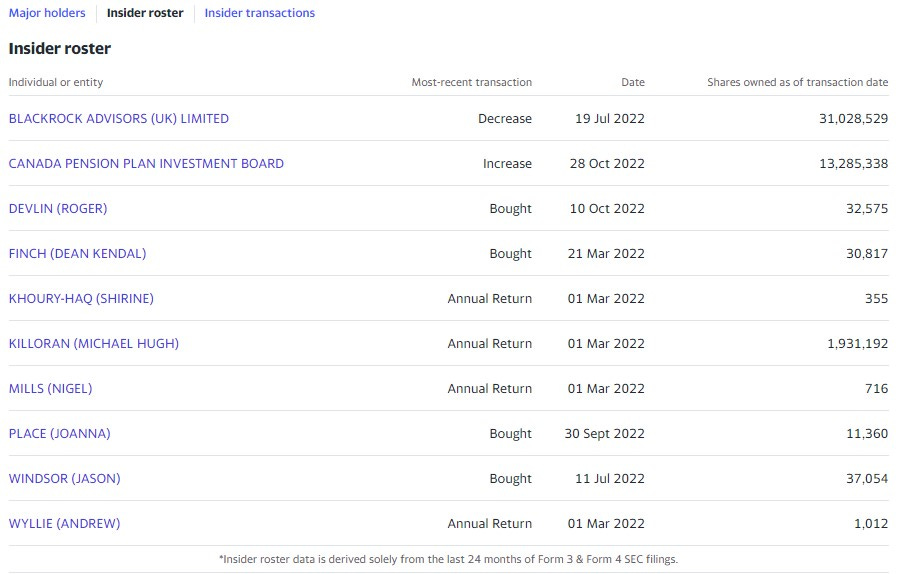Click 'Annual Return' in the Wyllie row
Viewport: 920px width, 574px height.
pos(490,524)
